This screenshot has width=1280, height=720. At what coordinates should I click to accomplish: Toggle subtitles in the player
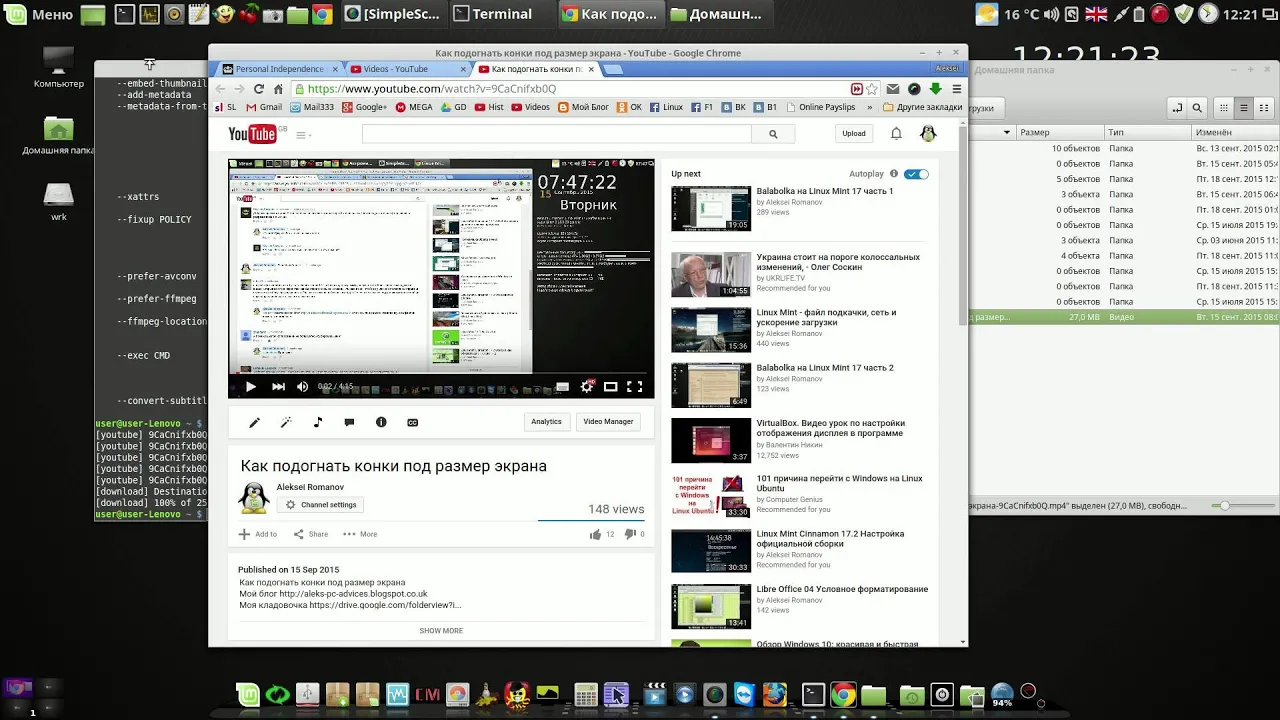tap(562, 387)
